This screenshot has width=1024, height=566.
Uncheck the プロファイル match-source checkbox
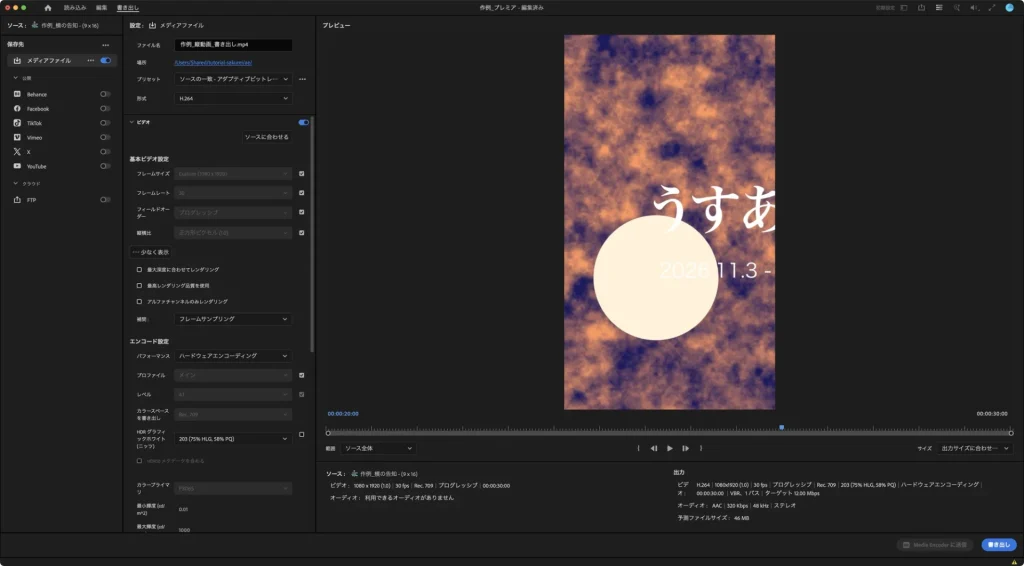tap(302, 375)
